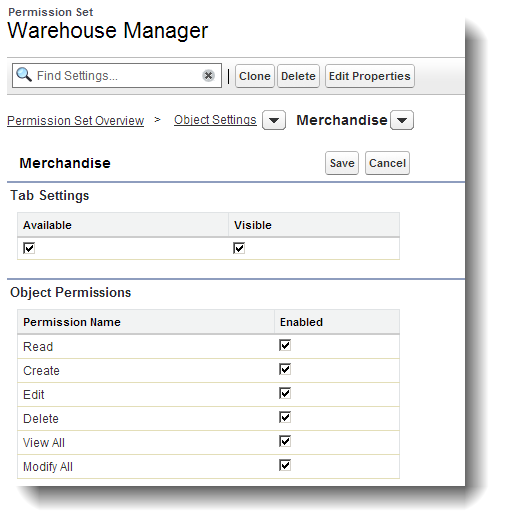
Task: Uncheck the Available tab setting
Action: click(29, 248)
